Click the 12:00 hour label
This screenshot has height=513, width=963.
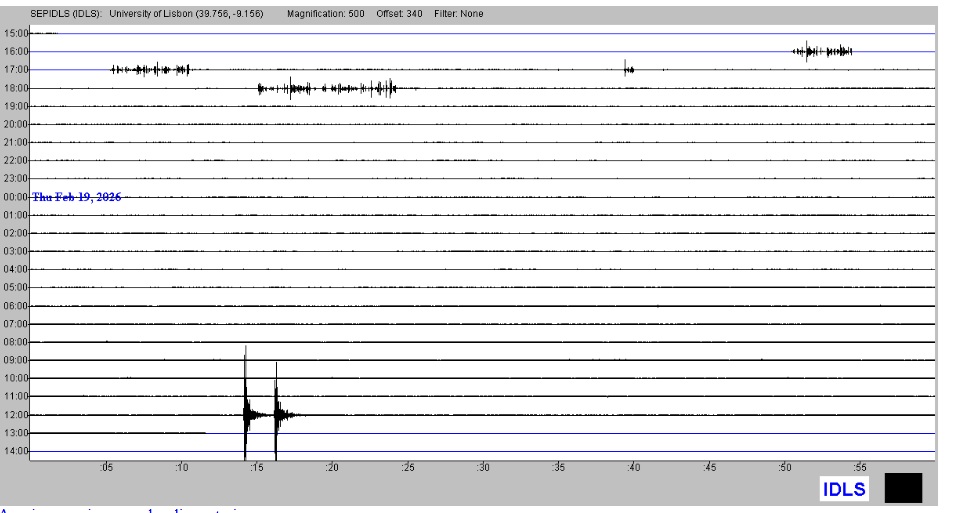(x=16, y=415)
